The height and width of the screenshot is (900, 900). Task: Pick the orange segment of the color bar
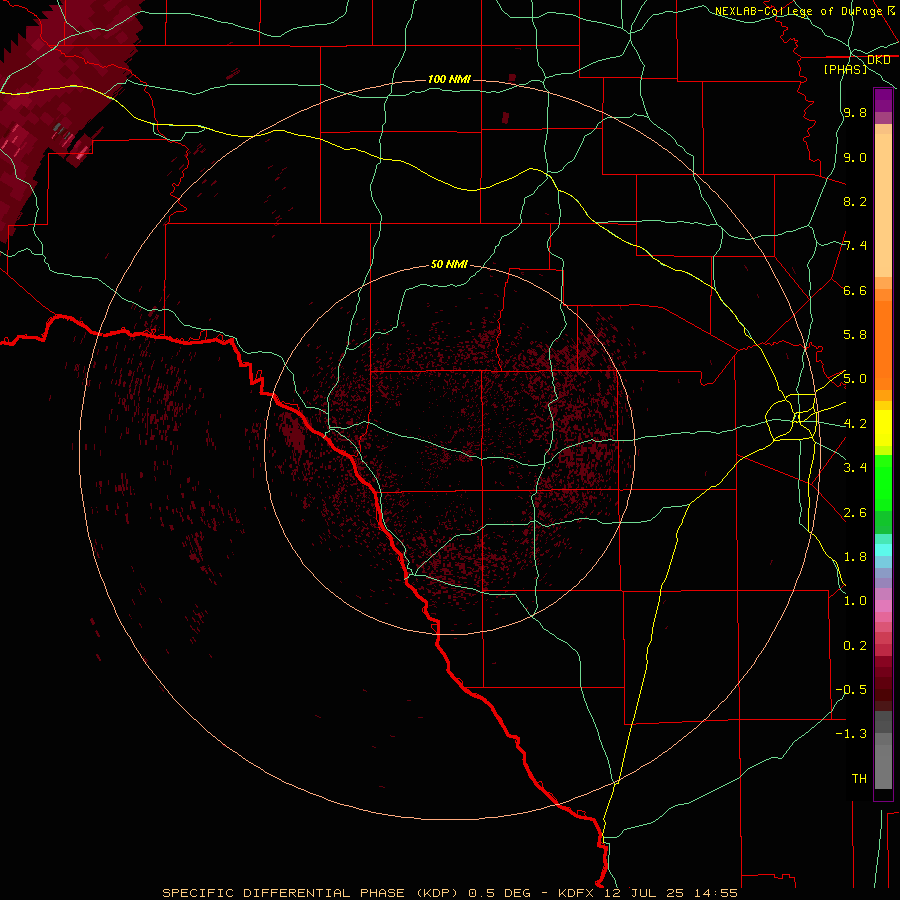coord(883,346)
